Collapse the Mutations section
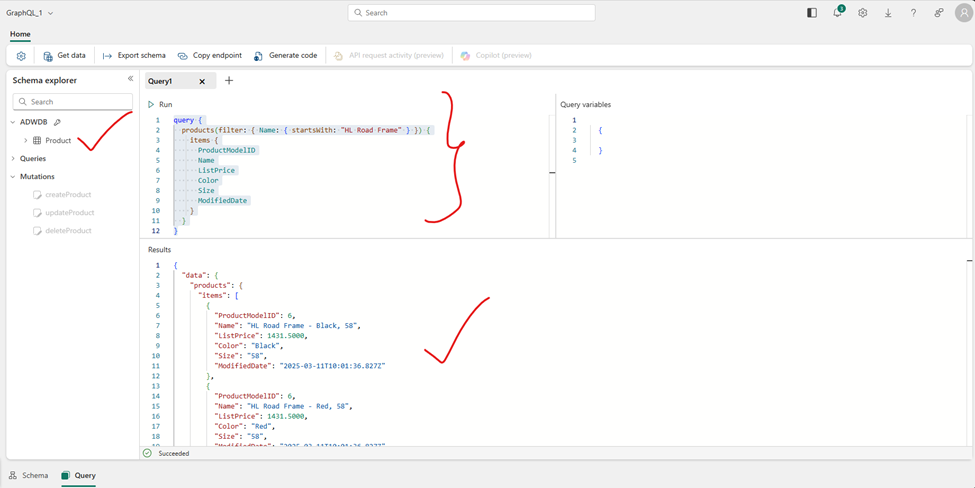 pyautogui.click(x=14, y=177)
